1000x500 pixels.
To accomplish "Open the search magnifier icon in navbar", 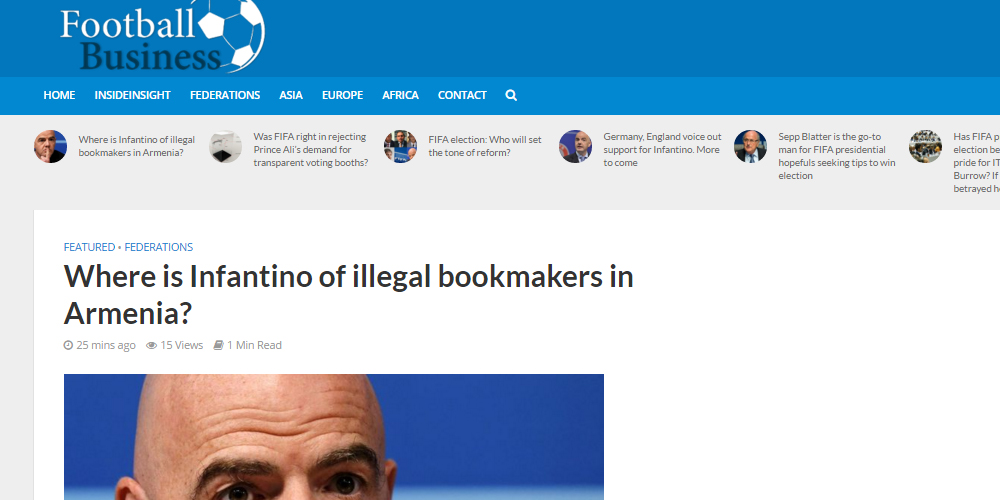I will pyautogui.click(x=511, y=95).
